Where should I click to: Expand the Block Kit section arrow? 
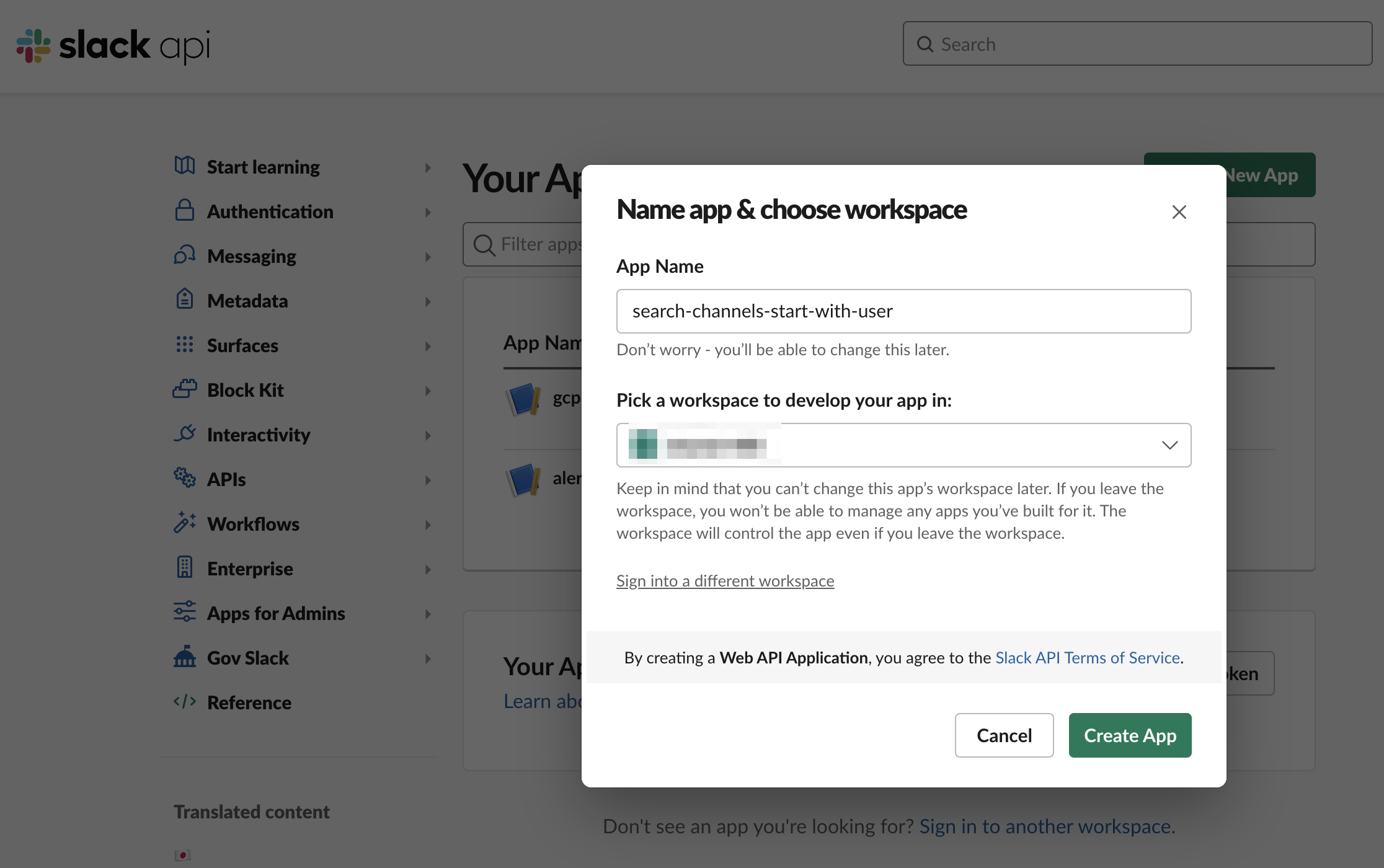(428, 391)
